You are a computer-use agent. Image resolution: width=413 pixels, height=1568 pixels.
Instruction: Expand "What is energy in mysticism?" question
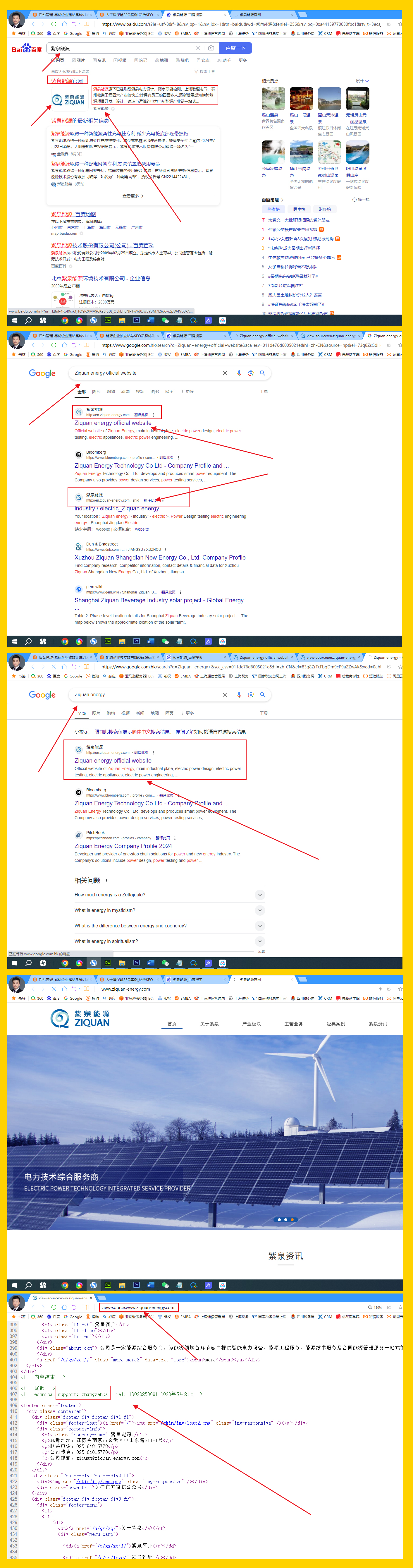(x=260, y=910)
